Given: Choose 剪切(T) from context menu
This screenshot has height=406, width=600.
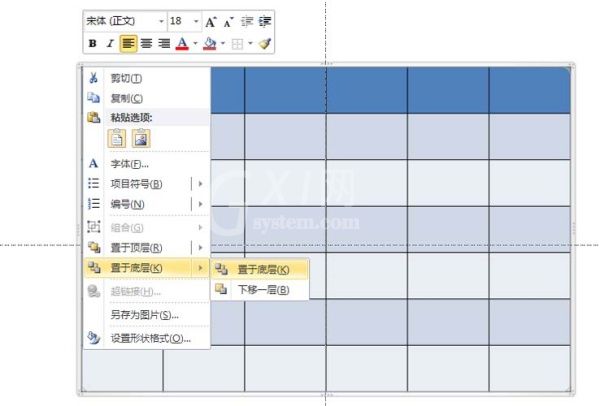Looking at the screenshot, I should (146, 78).
